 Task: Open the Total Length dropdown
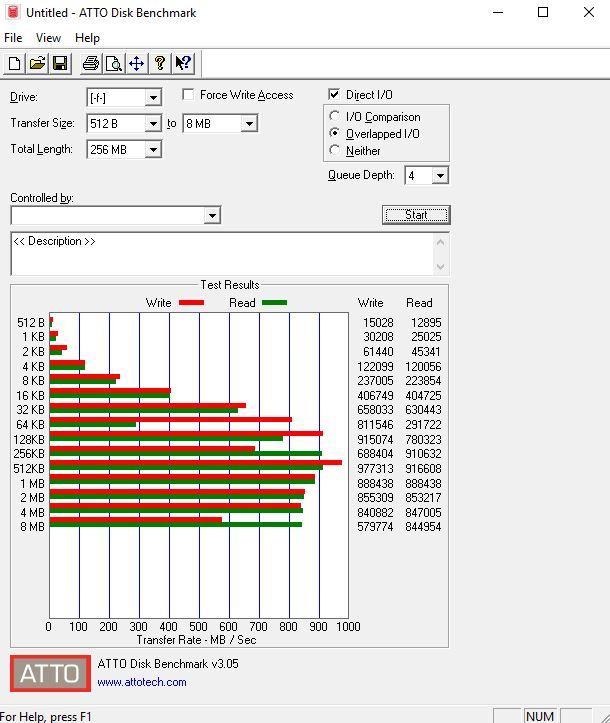pyautogui.click(x=153, y=150)
